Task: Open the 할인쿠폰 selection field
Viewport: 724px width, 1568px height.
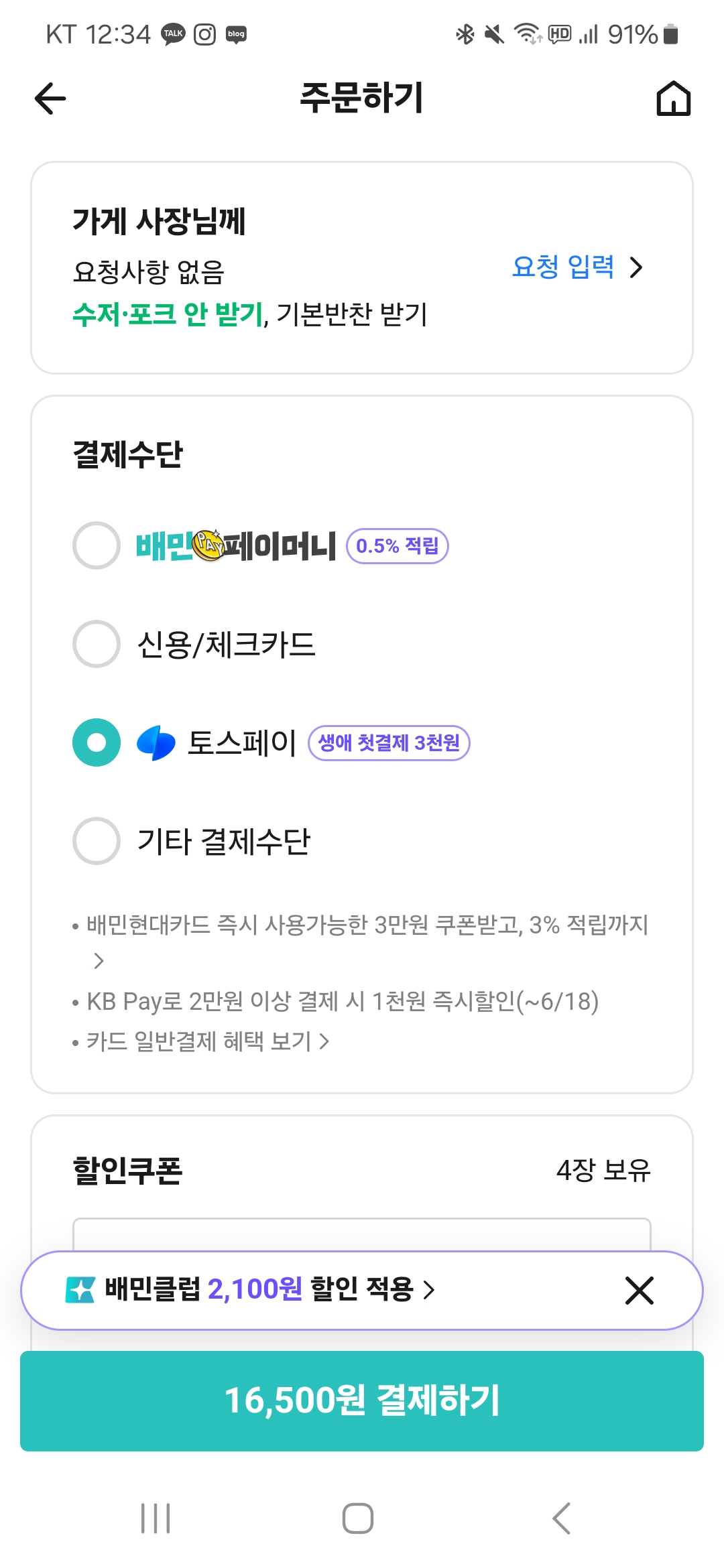Action: [x=362, y=1234]
